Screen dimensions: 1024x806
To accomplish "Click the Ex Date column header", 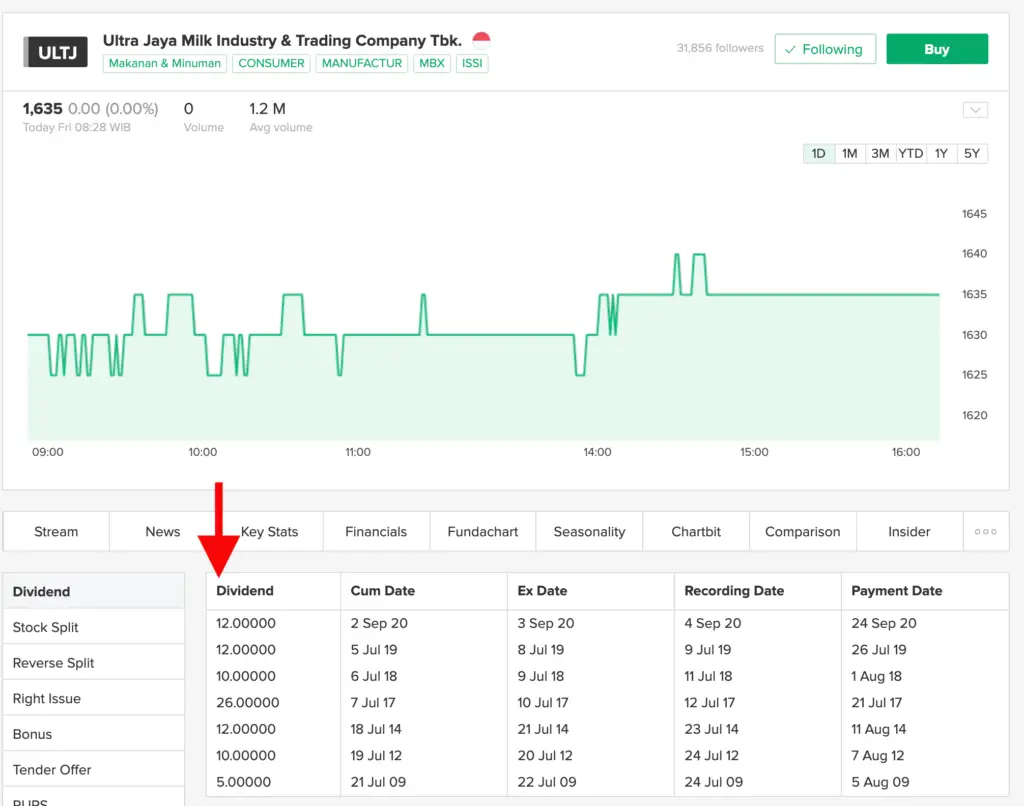I will click(x=542, y=591).
